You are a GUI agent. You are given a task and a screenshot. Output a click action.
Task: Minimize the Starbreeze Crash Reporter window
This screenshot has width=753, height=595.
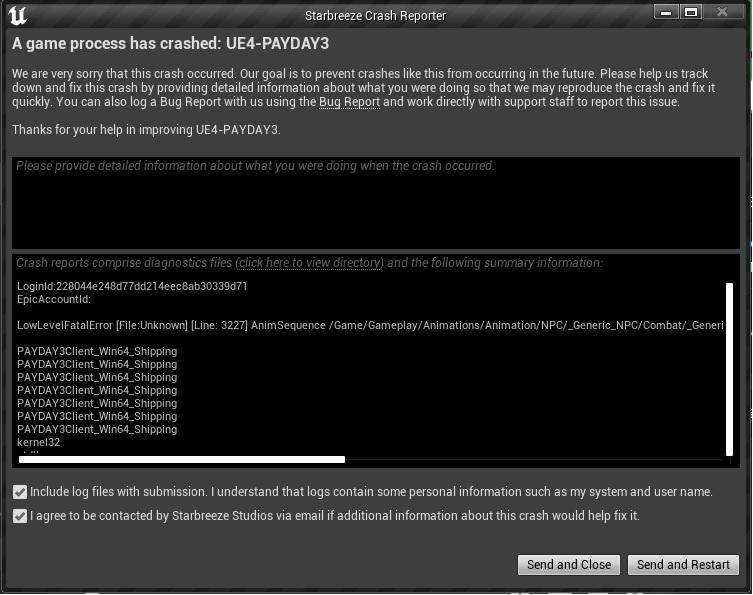click(666, 12)
